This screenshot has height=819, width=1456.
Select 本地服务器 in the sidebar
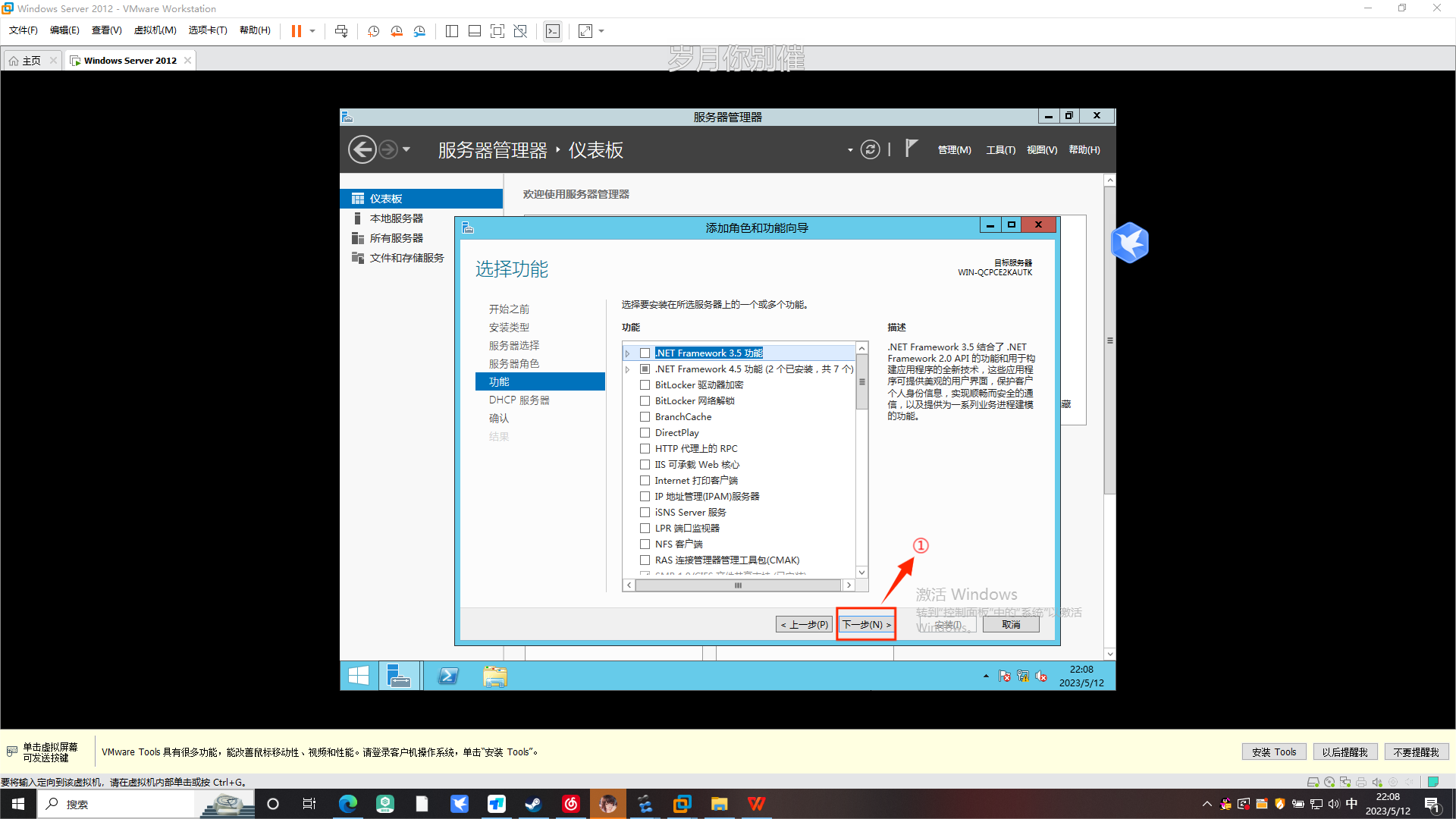396,218
